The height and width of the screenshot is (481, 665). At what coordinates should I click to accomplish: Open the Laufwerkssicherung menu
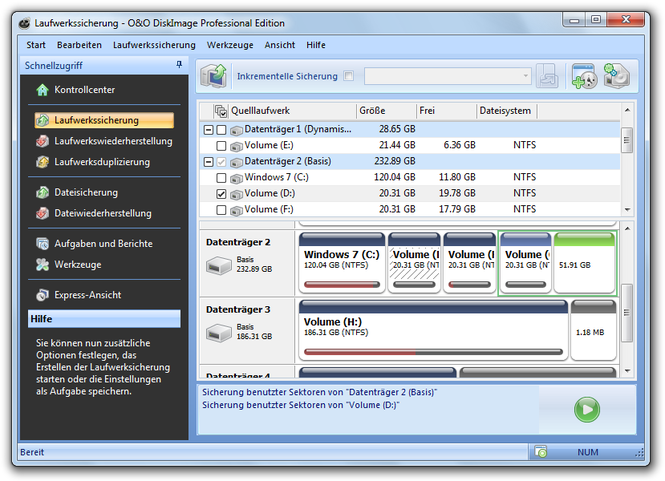[x=154, y=45]
